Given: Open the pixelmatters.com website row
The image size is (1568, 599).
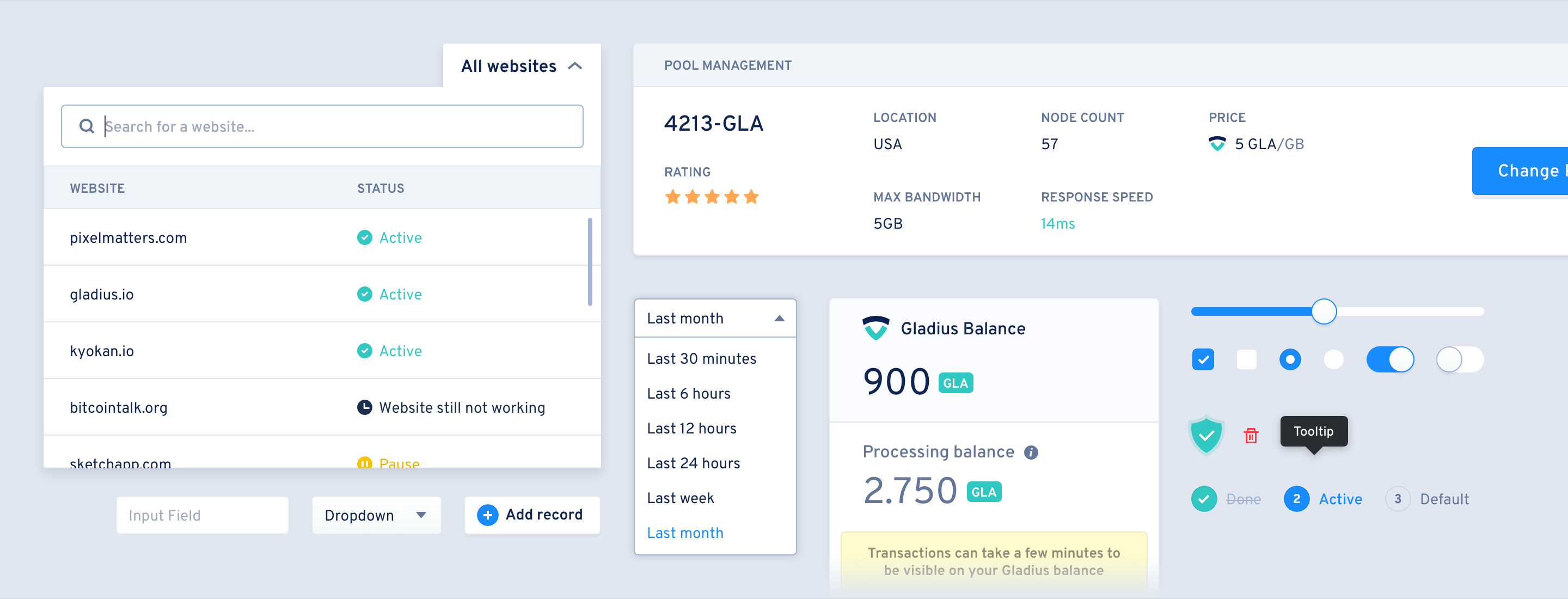Looking at the screenshot, I should click(x=128, y=237).
